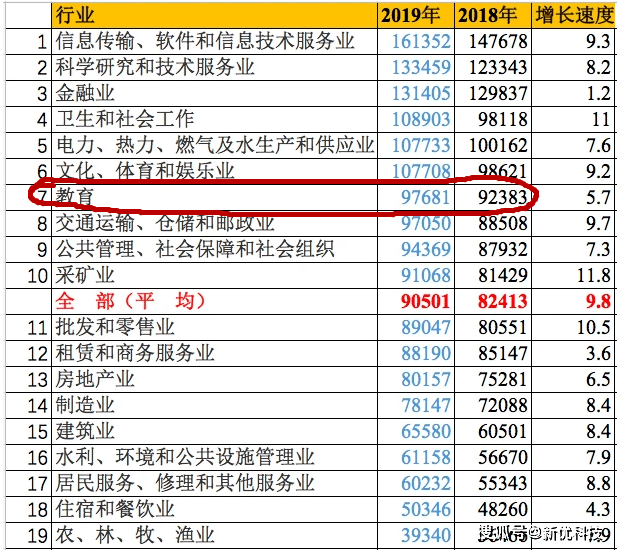Select the 金融业 cell

click(x=214, y=94)
